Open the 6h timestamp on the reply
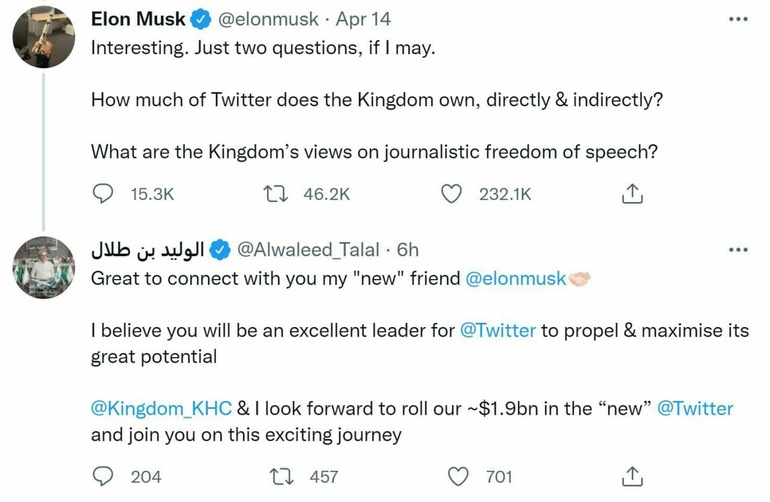This screenshot has height=502, width=770. point(408,250)
